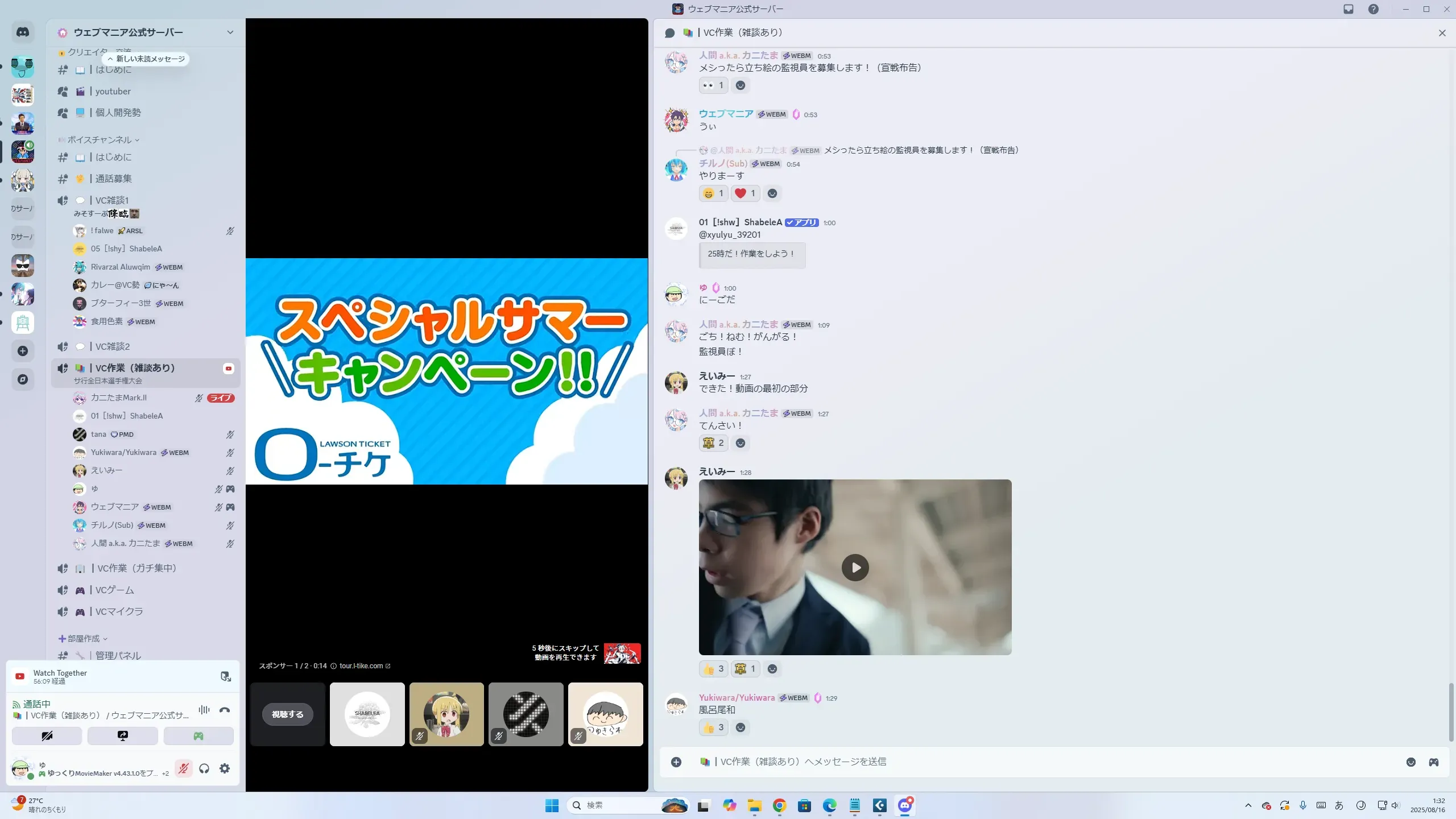
Task: Open the youtuber channel
Action: (113, 92)
